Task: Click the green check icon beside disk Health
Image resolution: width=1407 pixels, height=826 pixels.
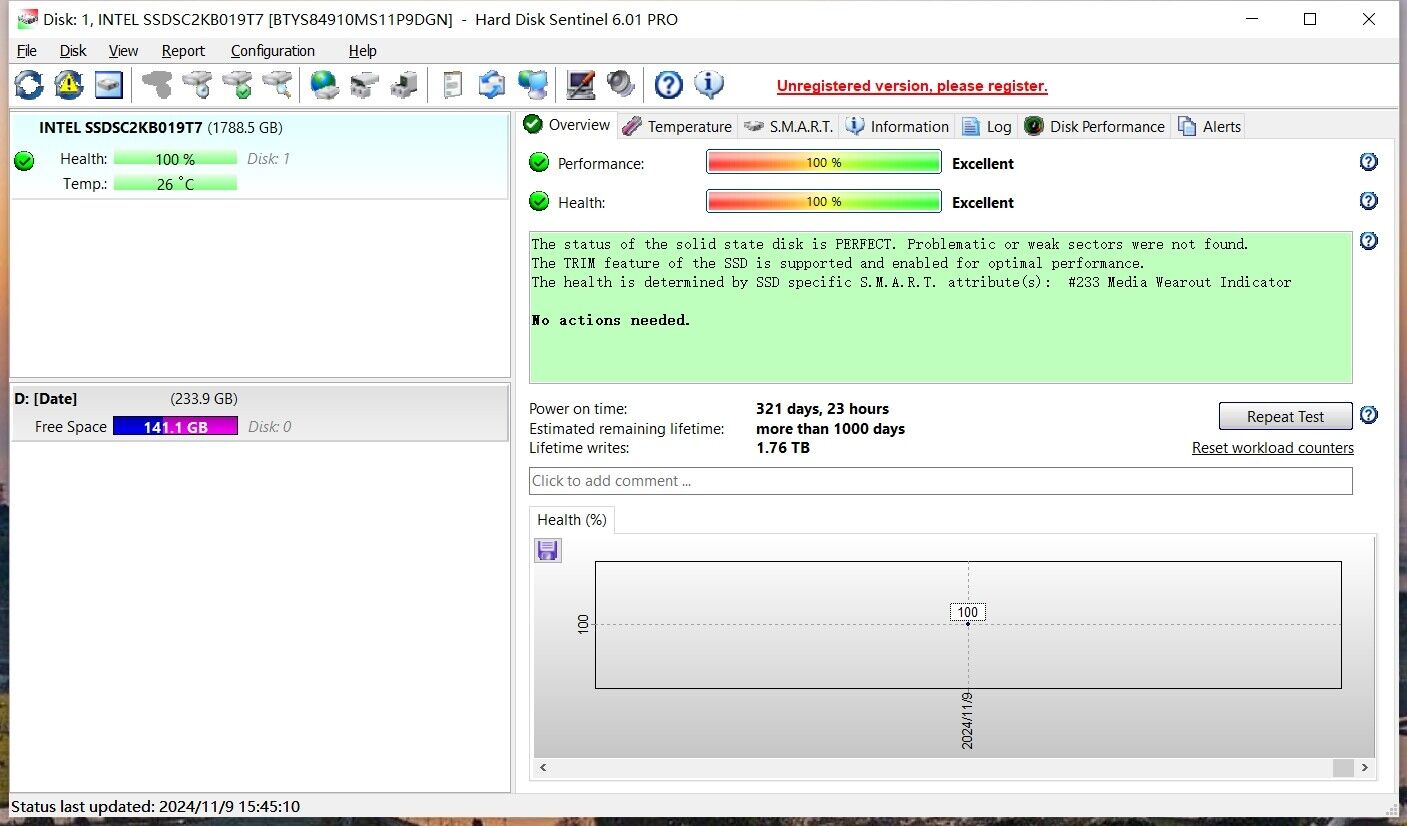Action: [x=25, y=160]
